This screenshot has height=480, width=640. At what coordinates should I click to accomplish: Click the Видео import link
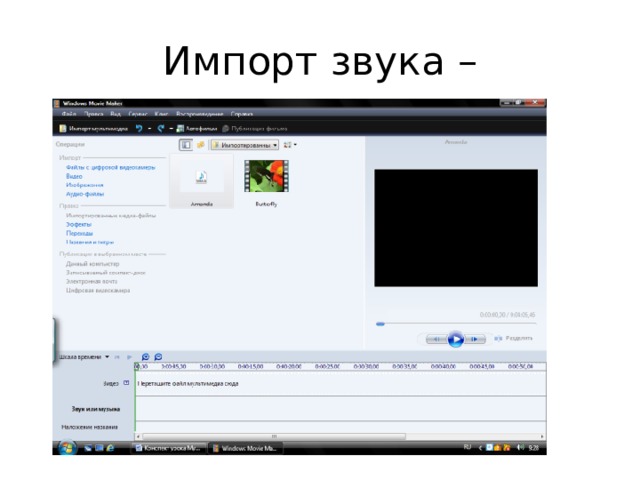tap(74, 176)
